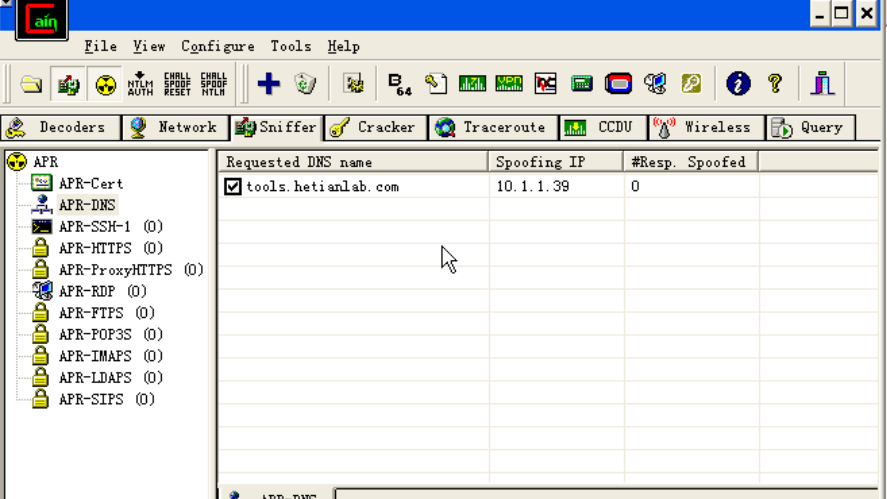Sort by #Resp. Spoofed column header
This screenshot has width=887, height=499.
(x=691, y=162)
